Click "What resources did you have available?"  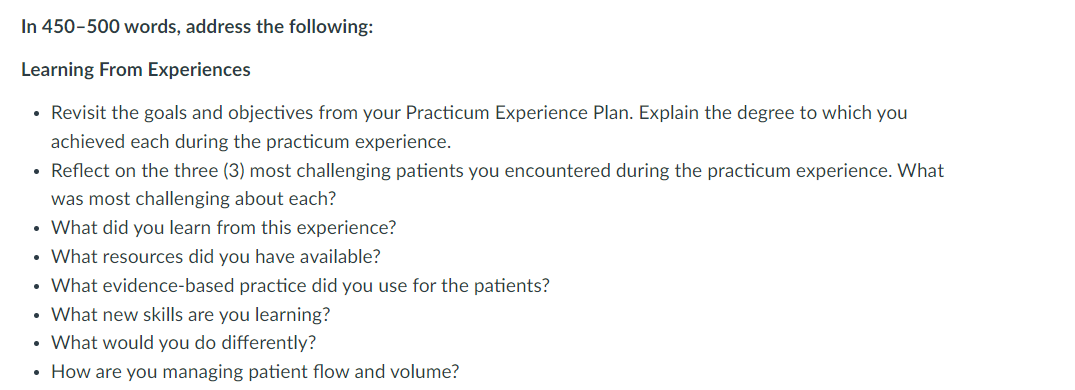coord(216,257)
